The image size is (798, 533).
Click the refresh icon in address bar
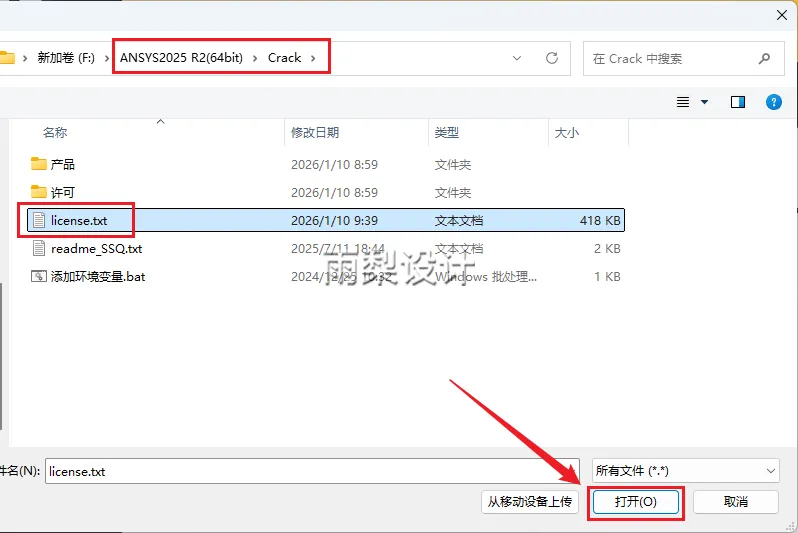[552, 58]
